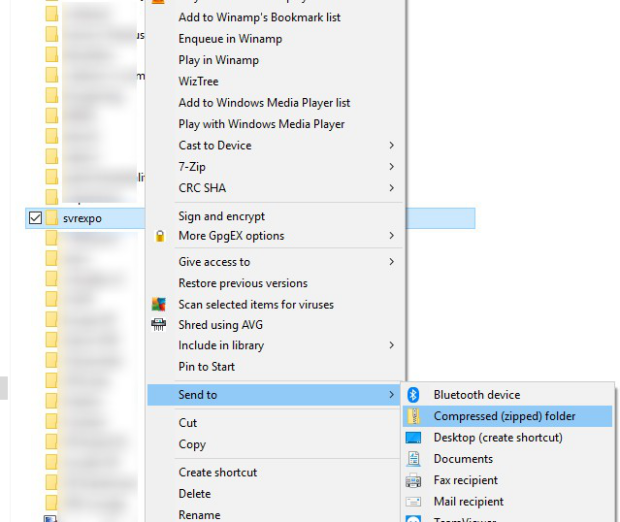This screenshot has height=522, width=620.
Task: Click the AVG shredder icon
Action: [159, 325]
